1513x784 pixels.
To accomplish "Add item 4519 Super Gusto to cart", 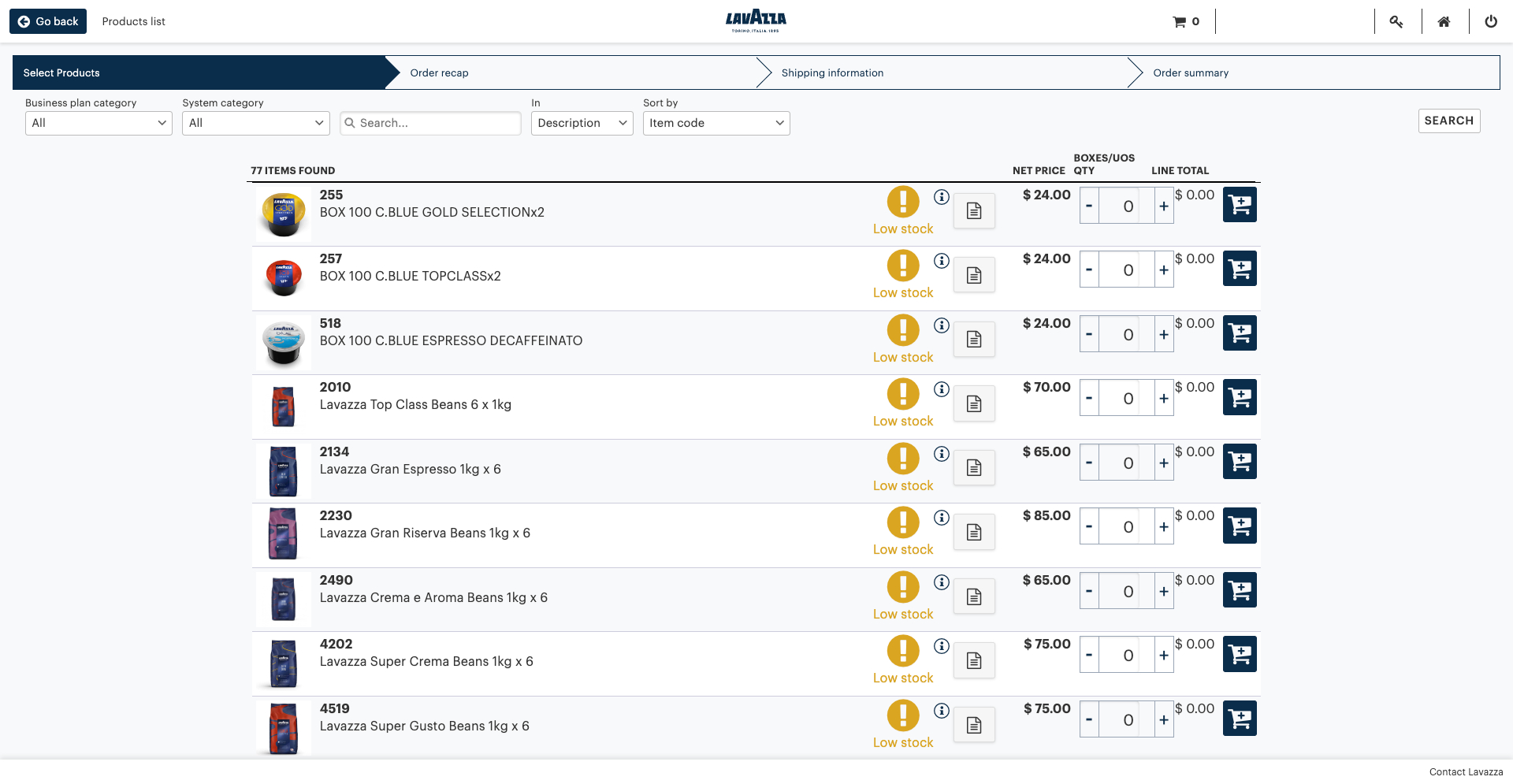I will pyautogui.click(x=1240, y=719).
